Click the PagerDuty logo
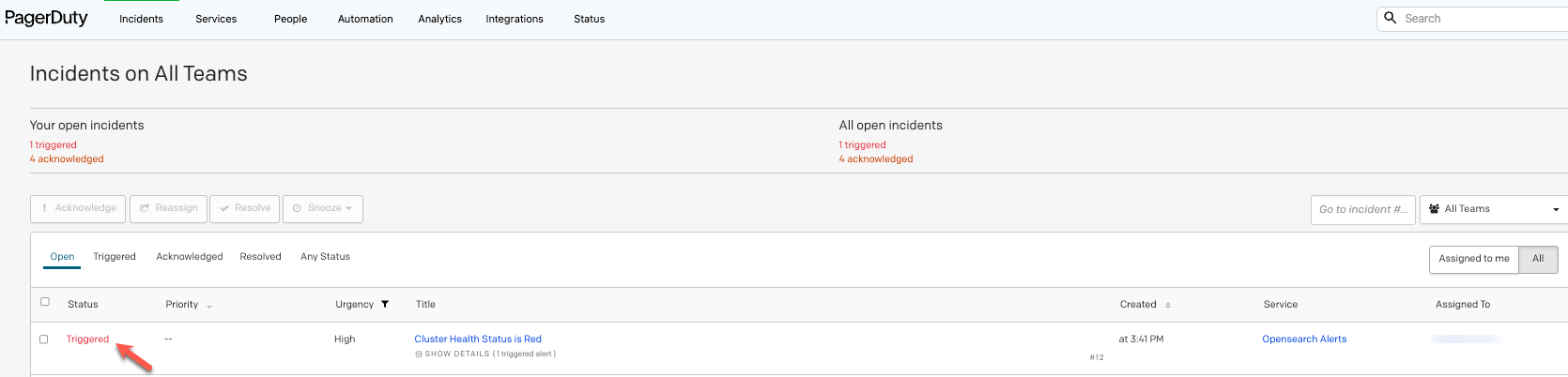Screen dimensions: 1568x377 pyautogui.click(x=46, y=18)
